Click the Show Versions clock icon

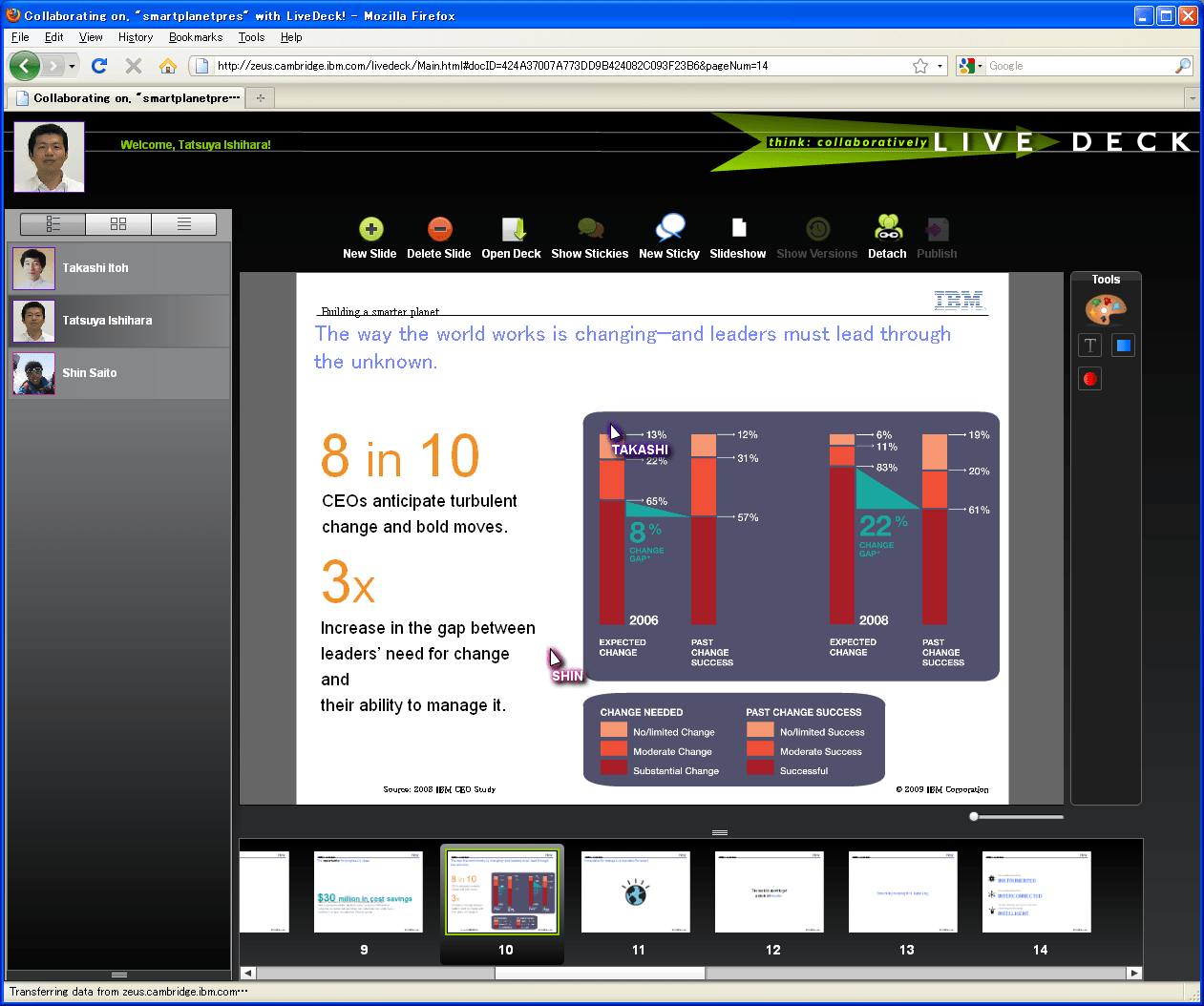click(817, 229)
